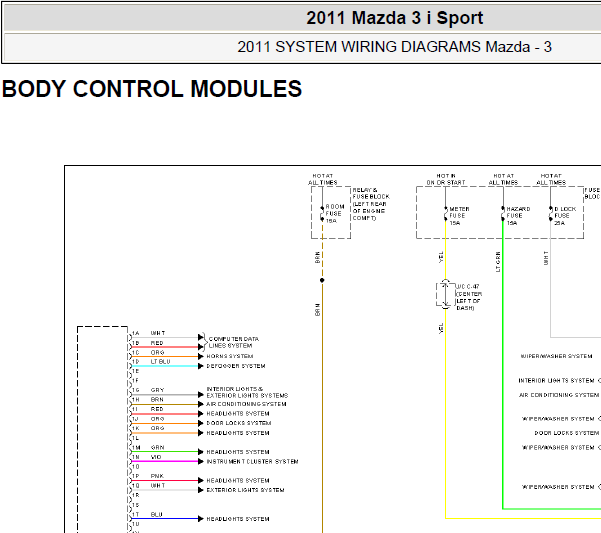Click the "YEL" label below J/C C-47
601x533 pixels.
pyautogui.click(x=441, y=328)
